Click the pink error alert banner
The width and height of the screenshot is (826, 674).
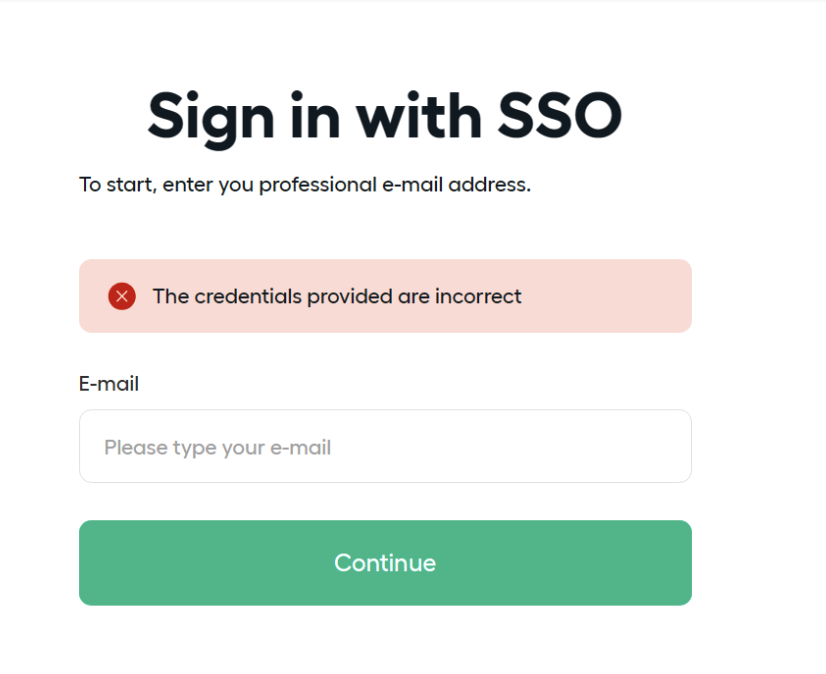[385, 296]
